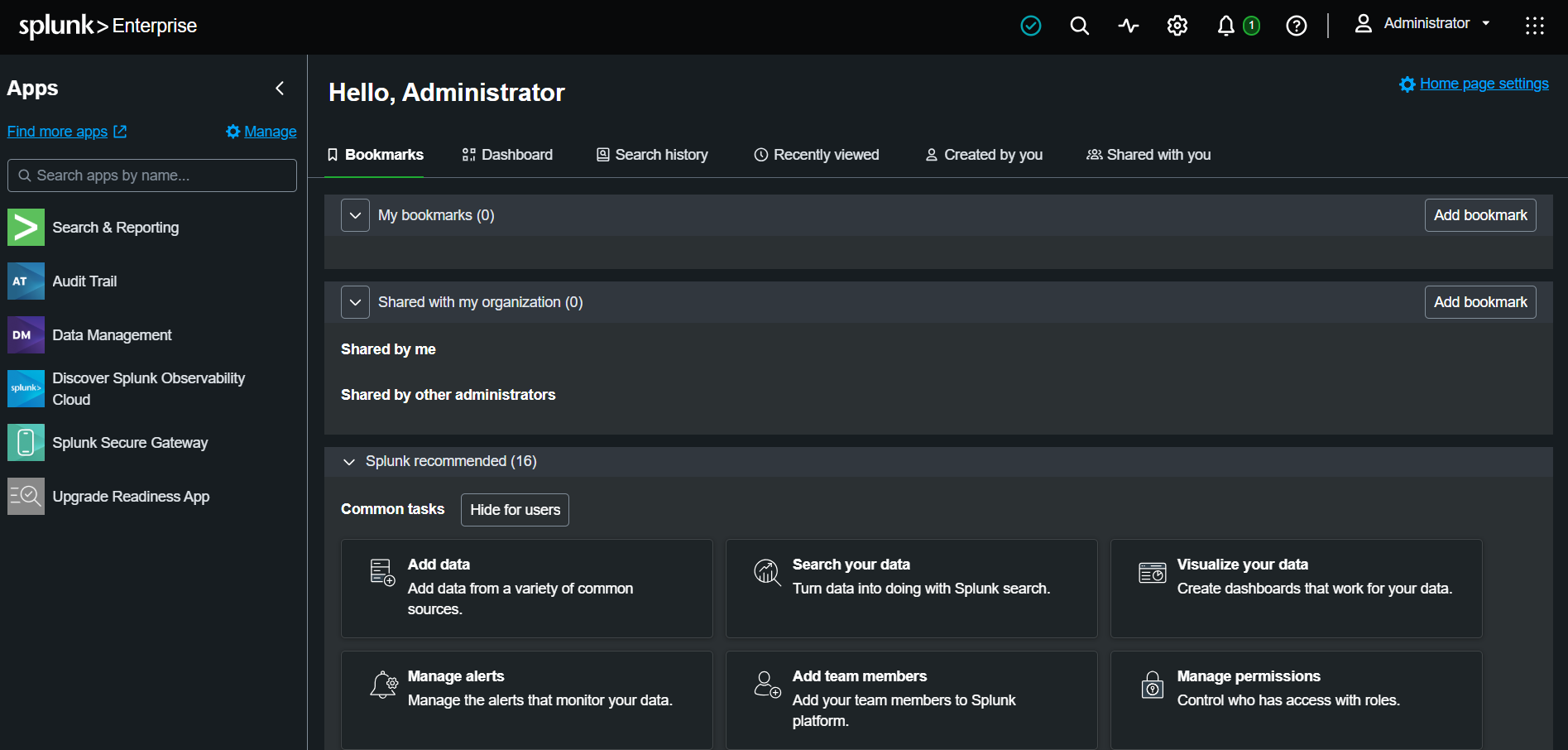Switch to the Search history tab
The image size is (1568, 750).
pyautogui.click(x=652, y=155)
